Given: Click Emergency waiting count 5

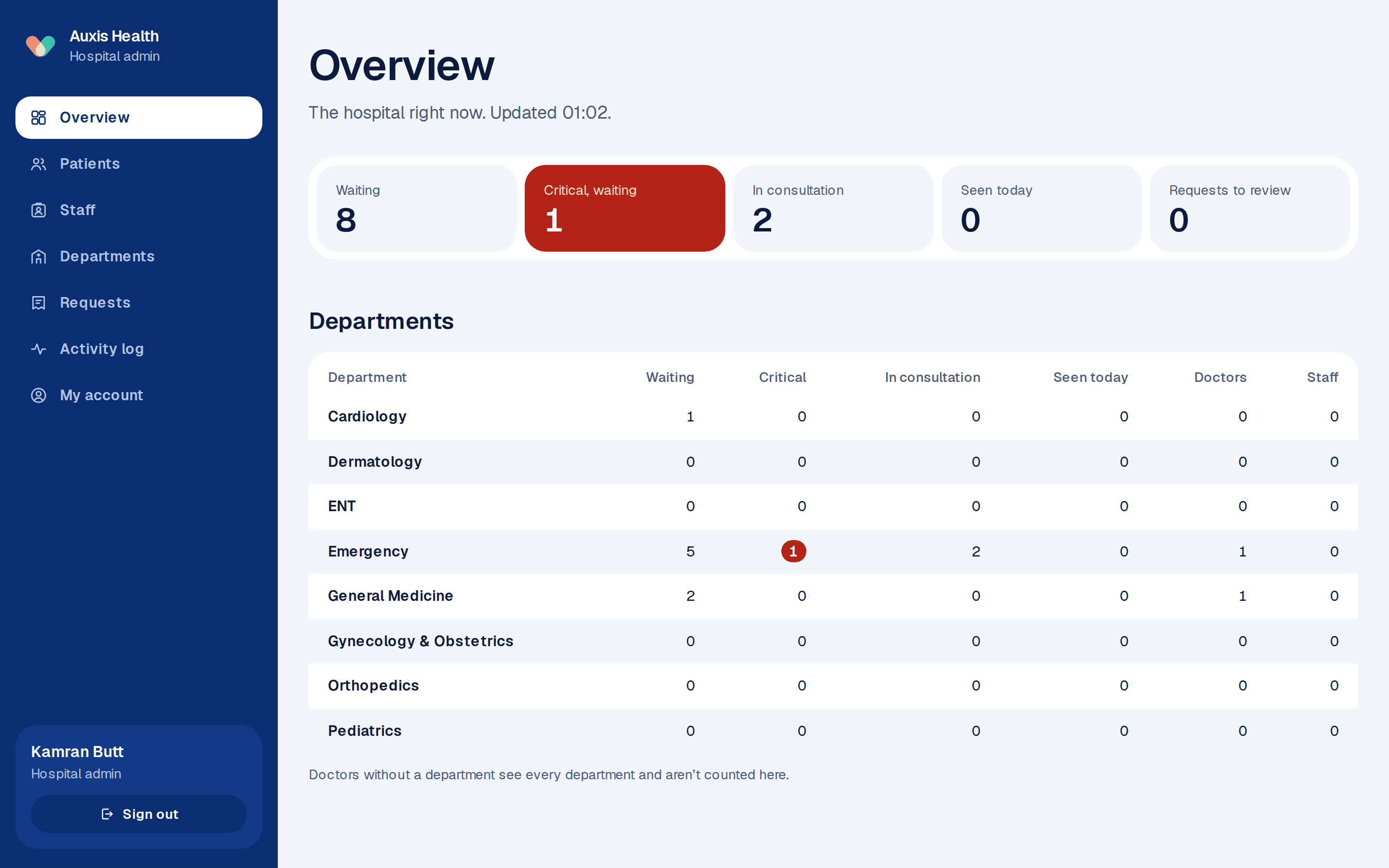Looking at the screenshot, I should 691,552.
